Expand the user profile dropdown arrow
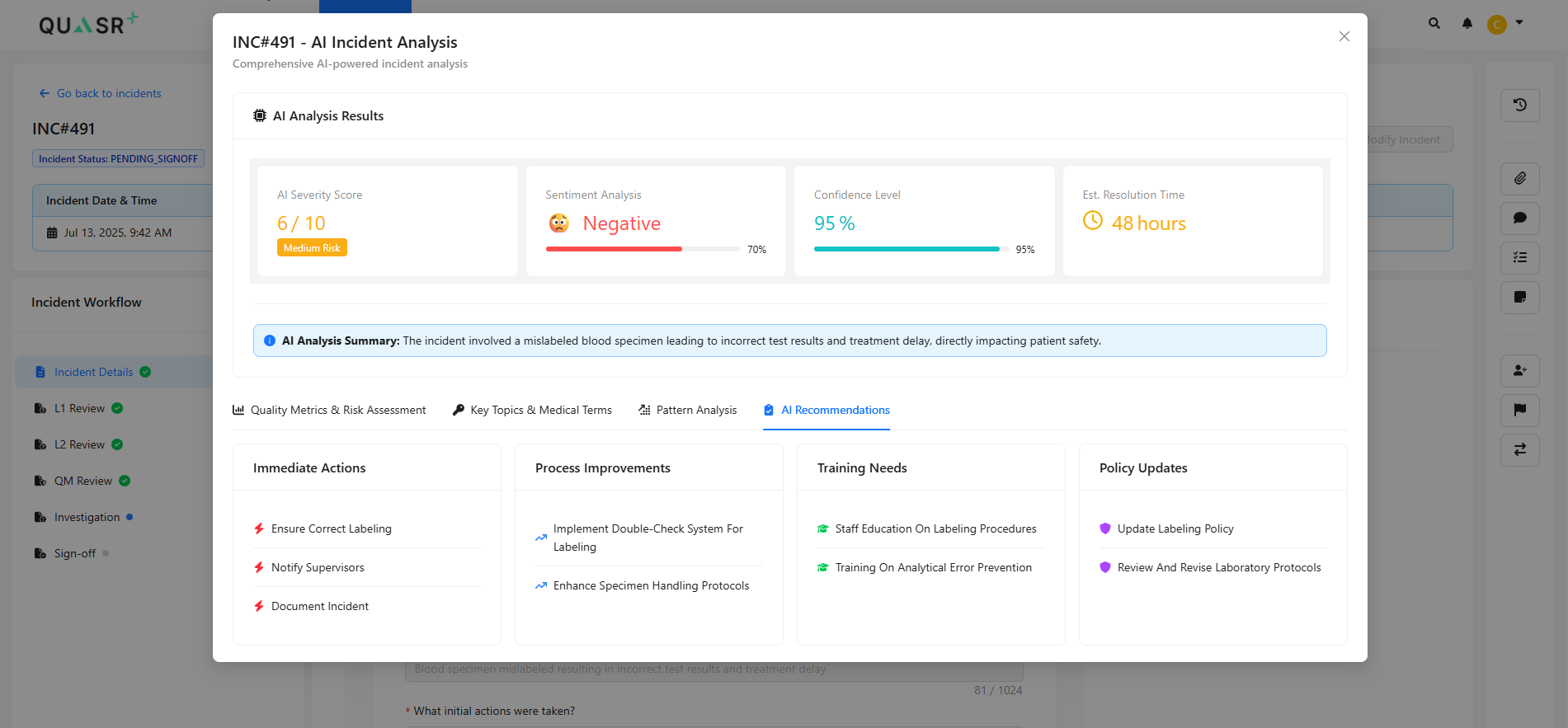 1519,23
